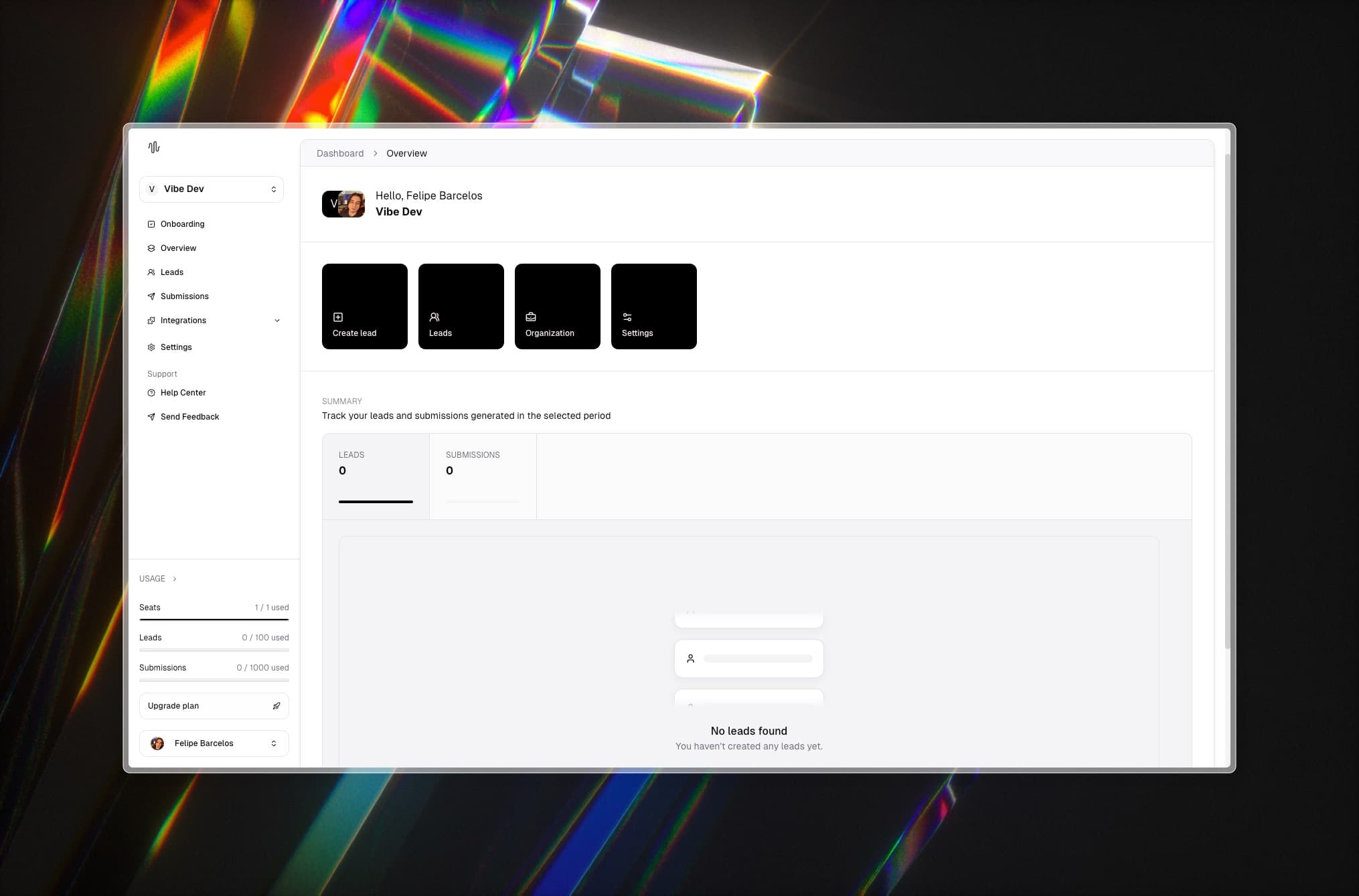This screenshot has height=896, width=1359.
Task: Click the app logo waveform icon
Action: (x=153, y=147)
